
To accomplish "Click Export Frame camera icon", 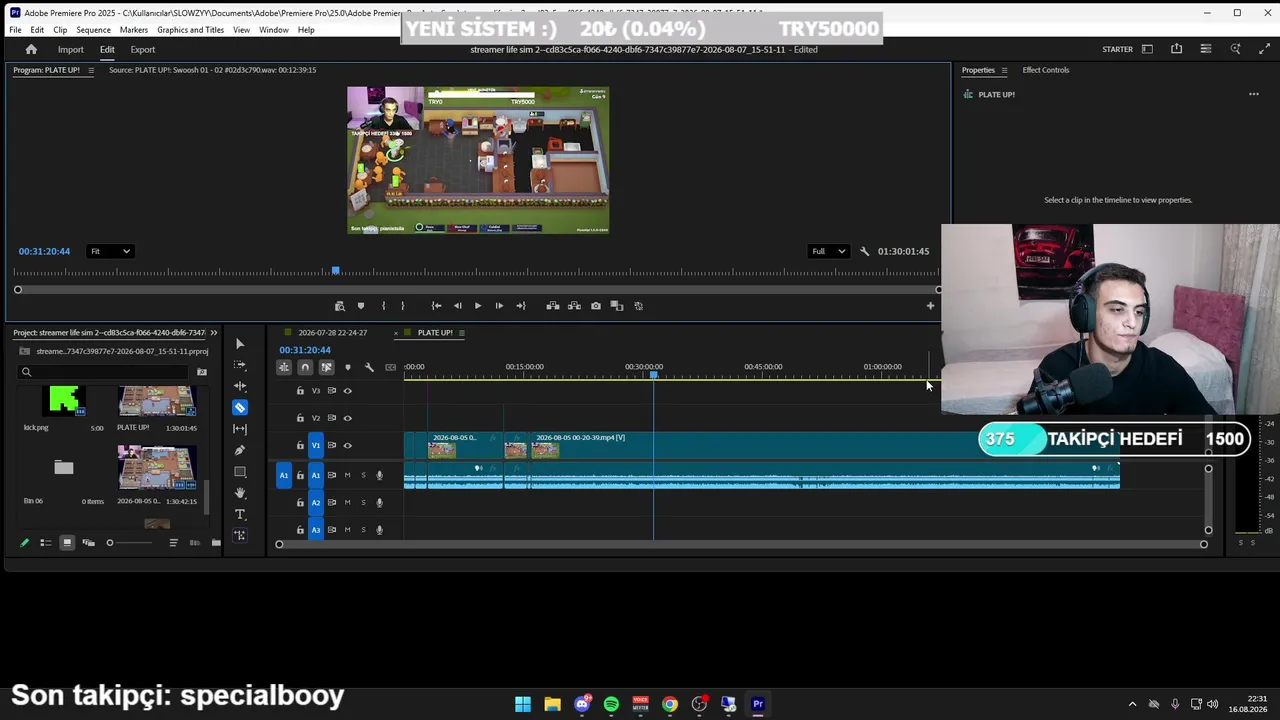I will coord(596,306).
